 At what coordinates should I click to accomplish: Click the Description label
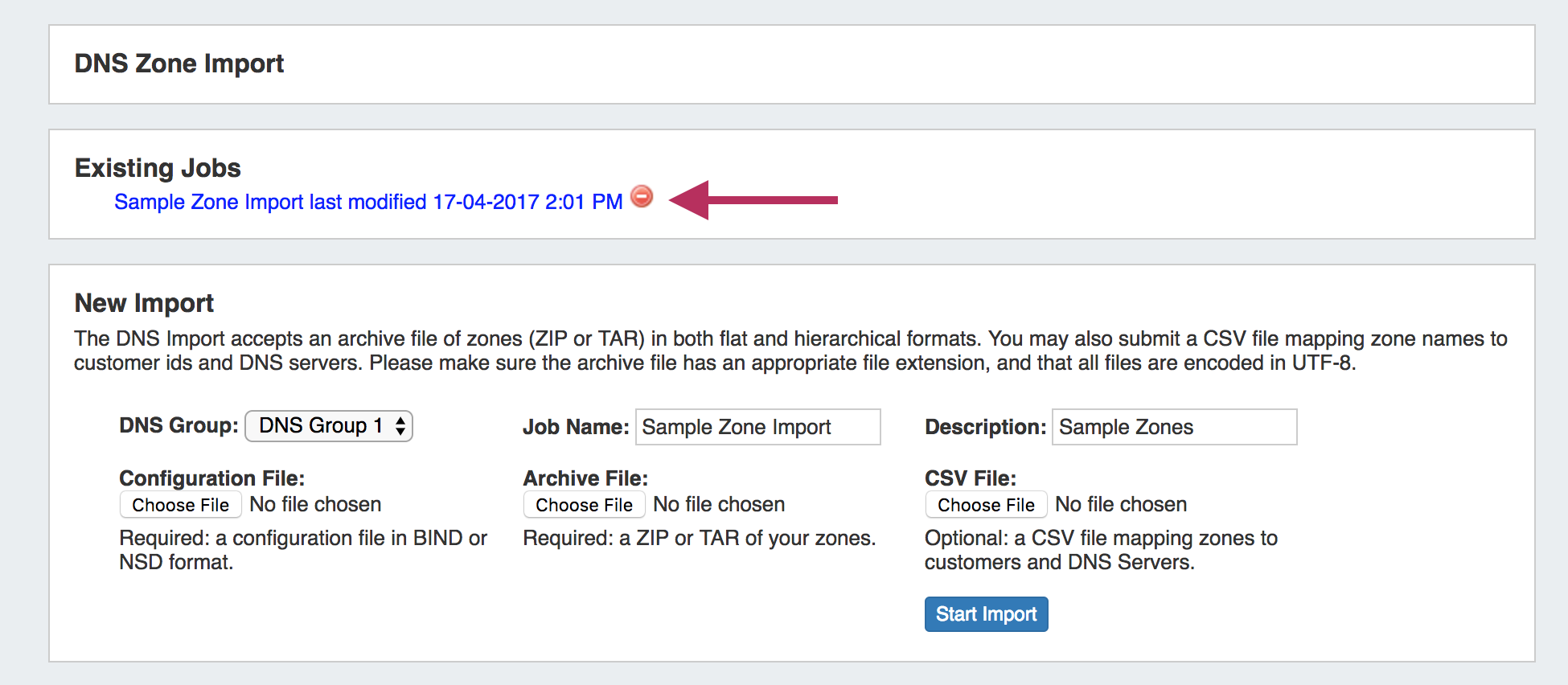(x=985, y=427)
